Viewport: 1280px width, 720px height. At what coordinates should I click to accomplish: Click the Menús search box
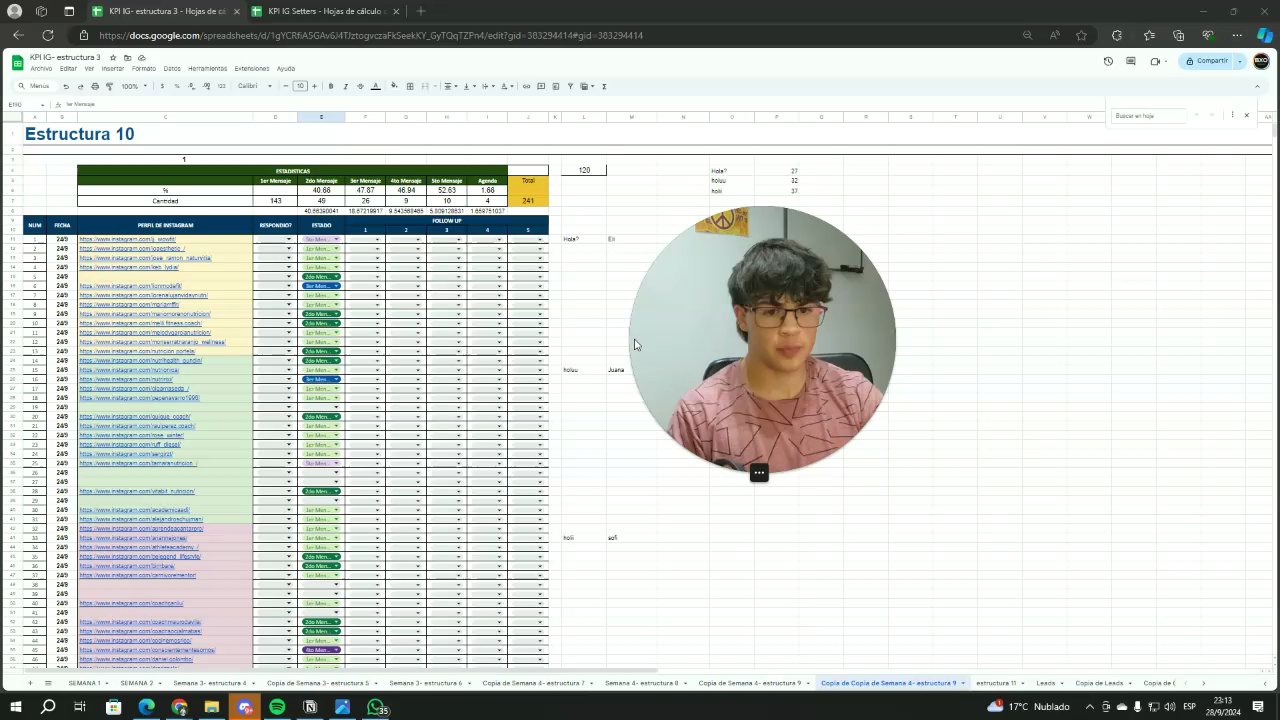(38, 86)
